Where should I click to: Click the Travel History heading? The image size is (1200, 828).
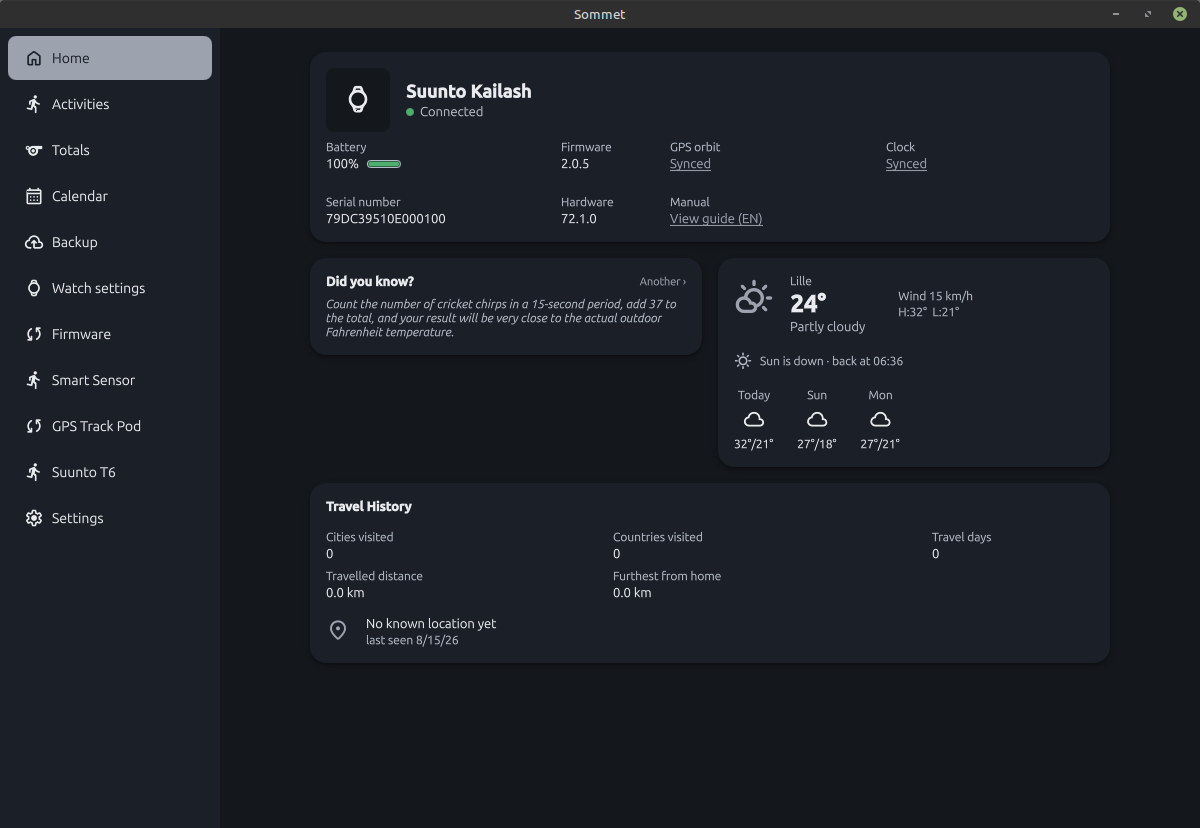[x=369, y=507]
